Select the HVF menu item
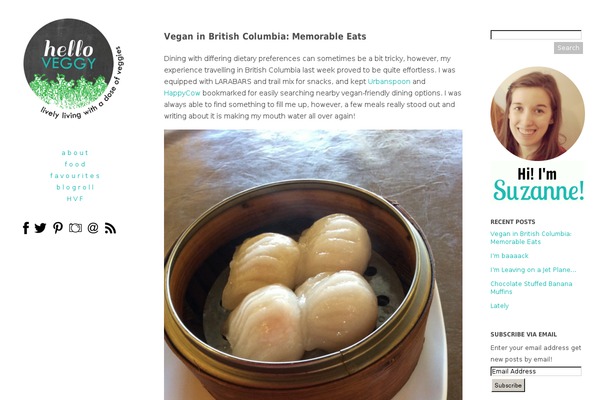 [x=75, y=199]
